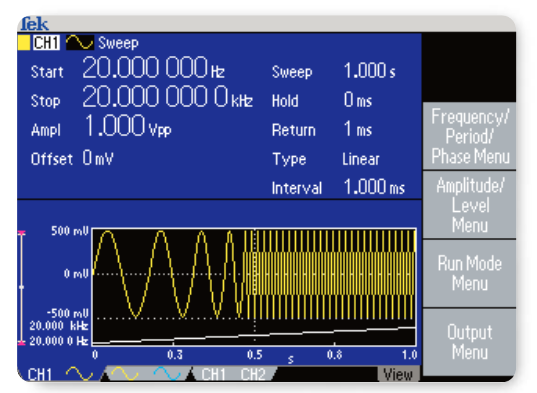Viewport: 537px width, 393px height.
Task: Click the Stop label
Action: [46, 101]
